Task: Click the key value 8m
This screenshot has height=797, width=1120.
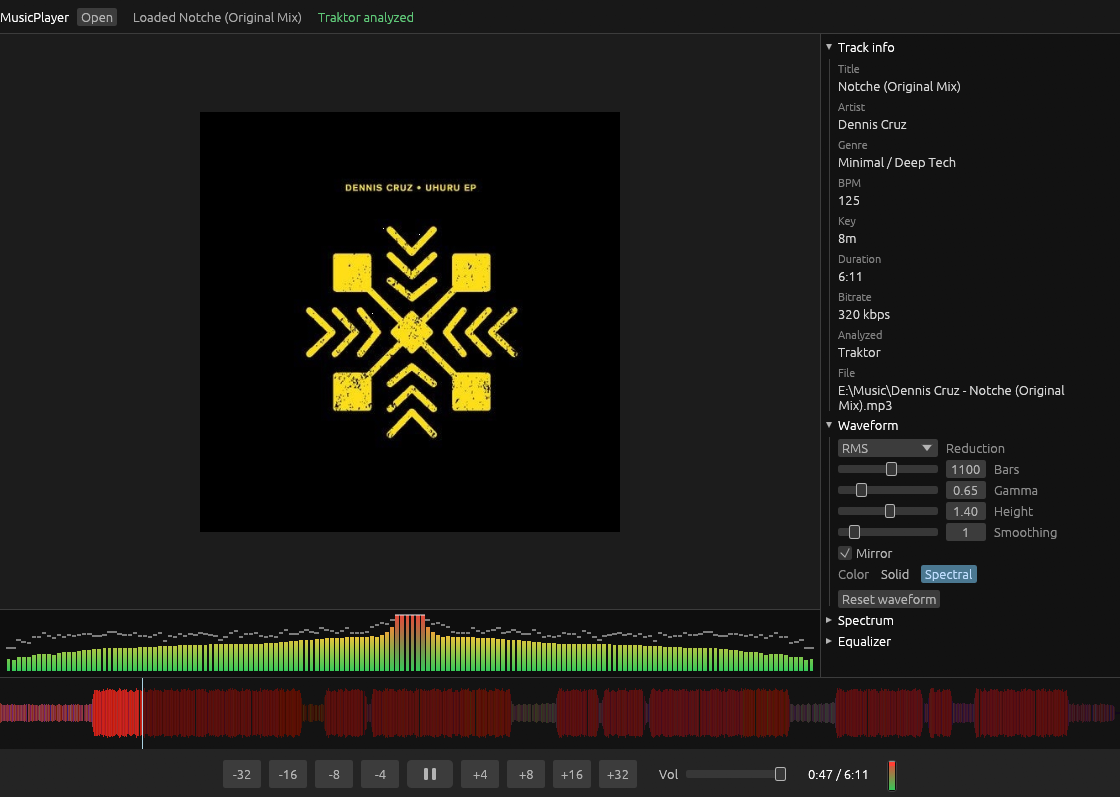Action: pos(847,239)
